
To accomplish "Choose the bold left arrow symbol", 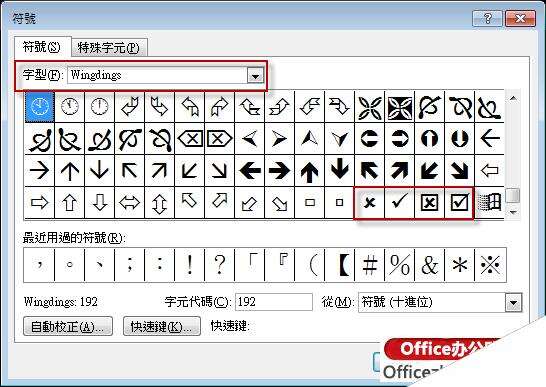I will [250, 171].
